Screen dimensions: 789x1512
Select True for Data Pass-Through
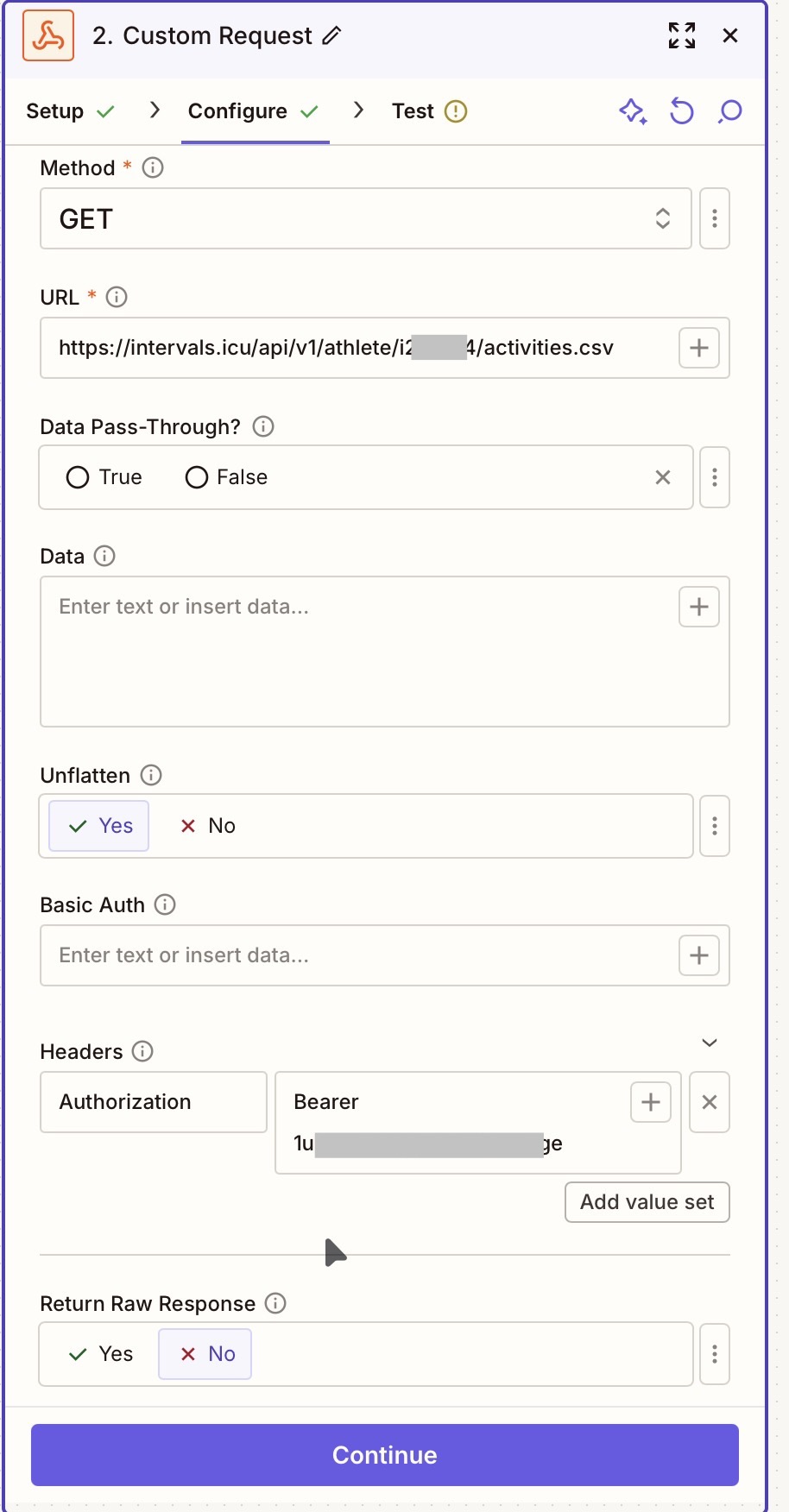click(x=79, y=477)
